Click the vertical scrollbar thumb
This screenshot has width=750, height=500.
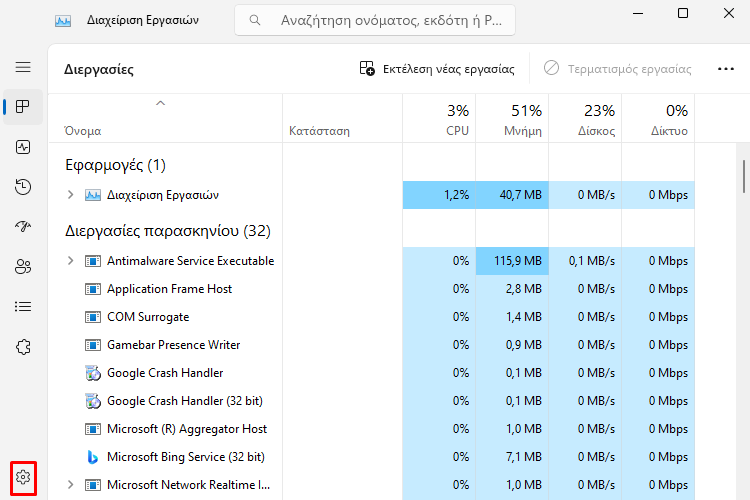(x=744, y=176)
